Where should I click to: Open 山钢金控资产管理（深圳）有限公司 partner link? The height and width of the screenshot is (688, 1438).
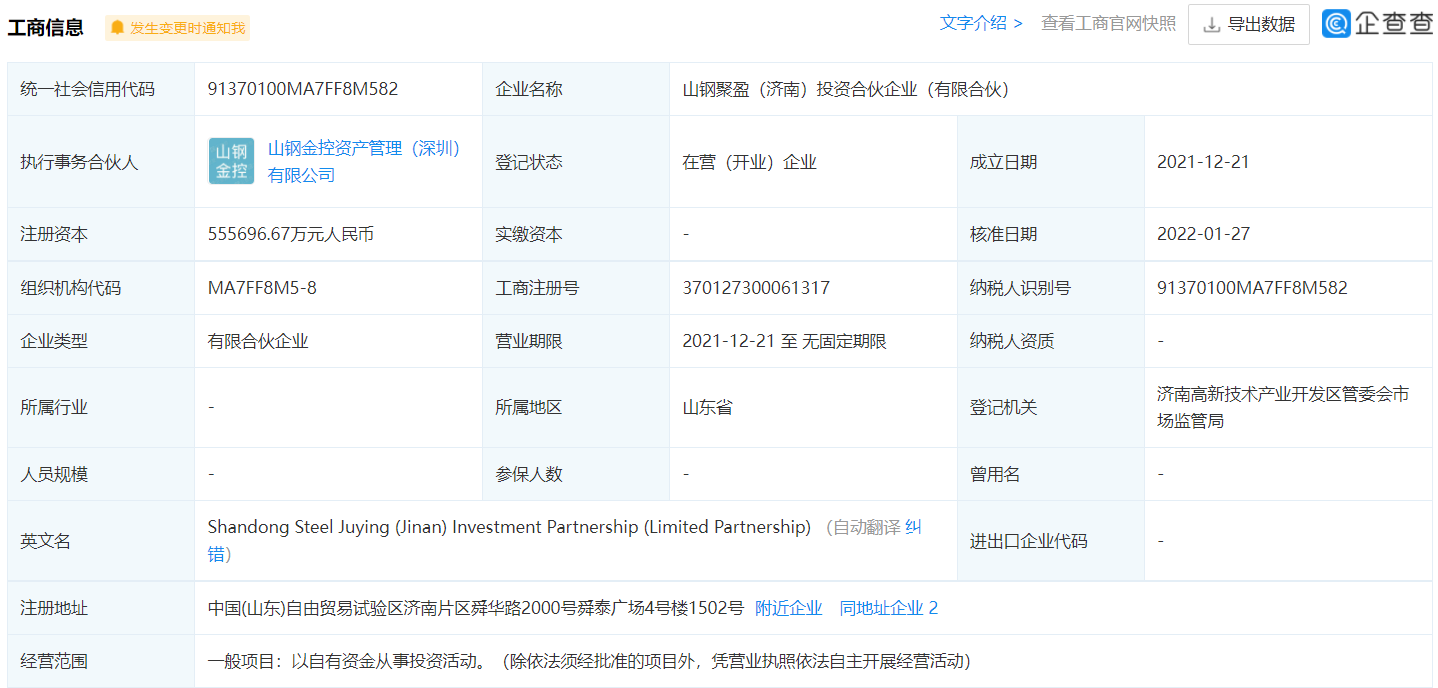point(364,162)
